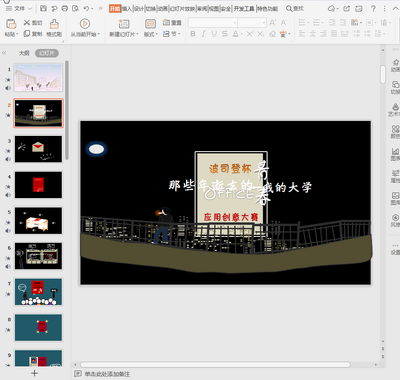Toggle the slide 1 audio speaker icon

tap(8, 88)
